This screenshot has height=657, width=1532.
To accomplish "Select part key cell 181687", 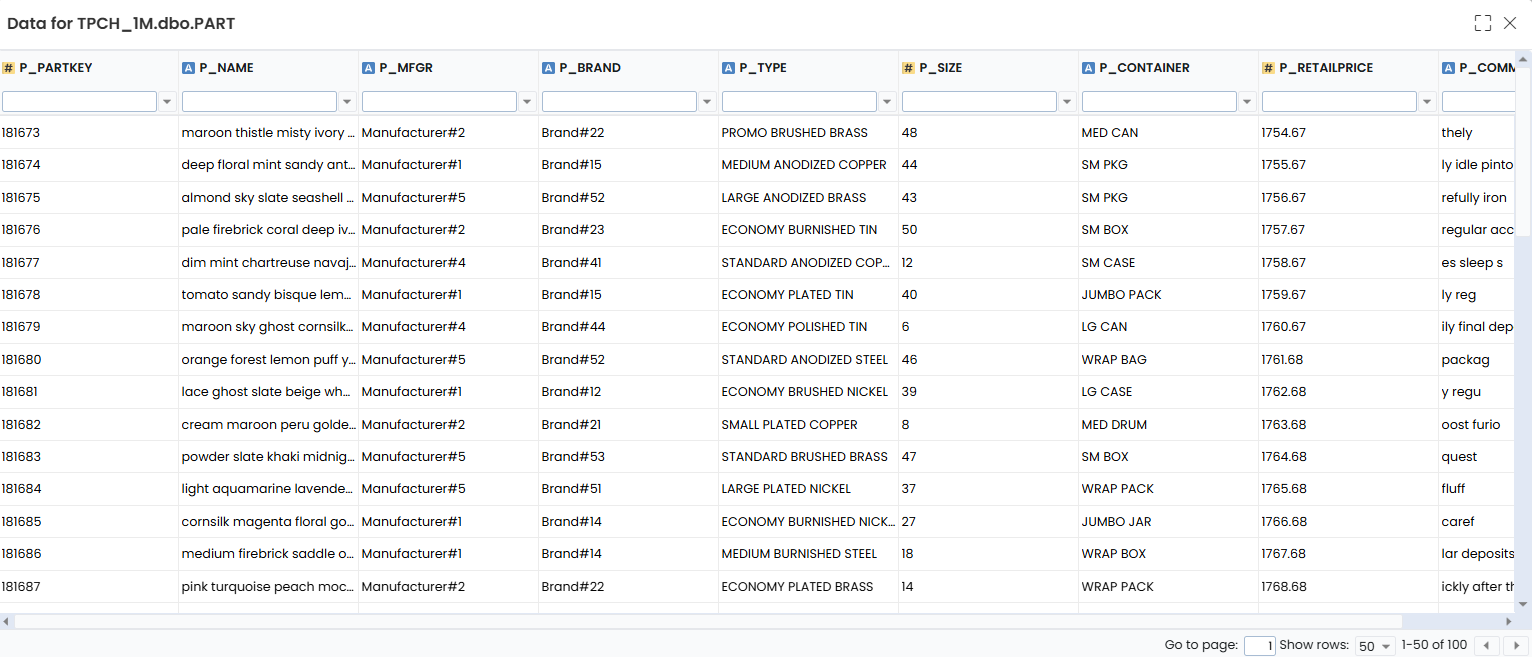I will pos(89,587).
